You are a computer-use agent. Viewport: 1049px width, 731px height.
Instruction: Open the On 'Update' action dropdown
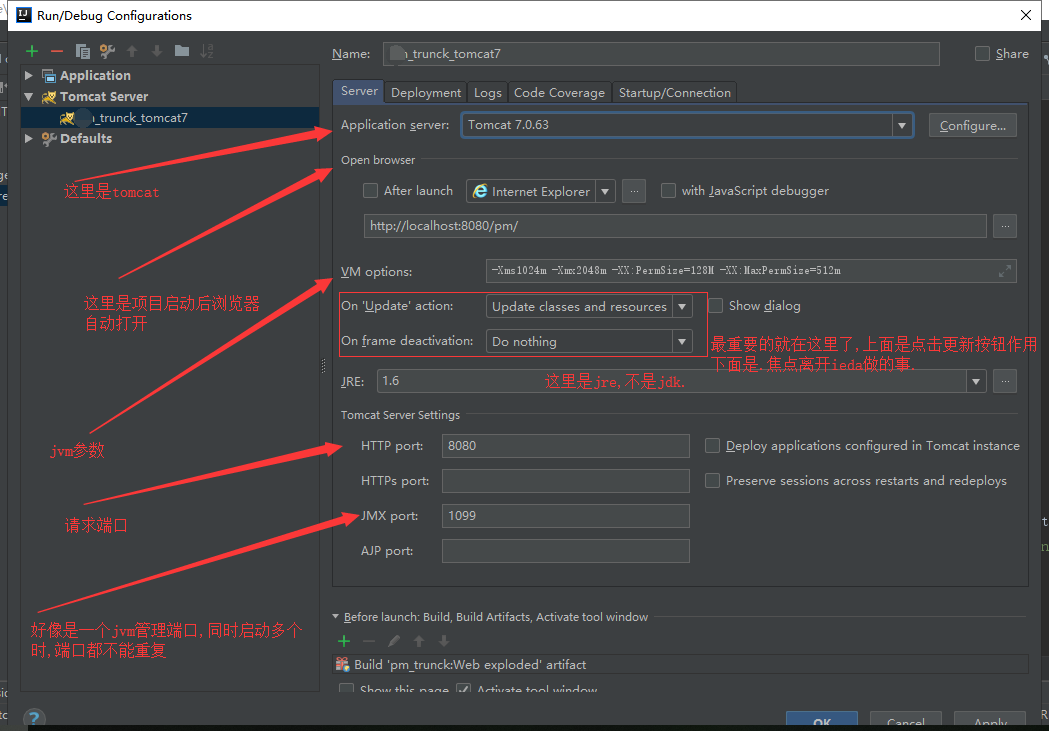click(x=682, y=306)
